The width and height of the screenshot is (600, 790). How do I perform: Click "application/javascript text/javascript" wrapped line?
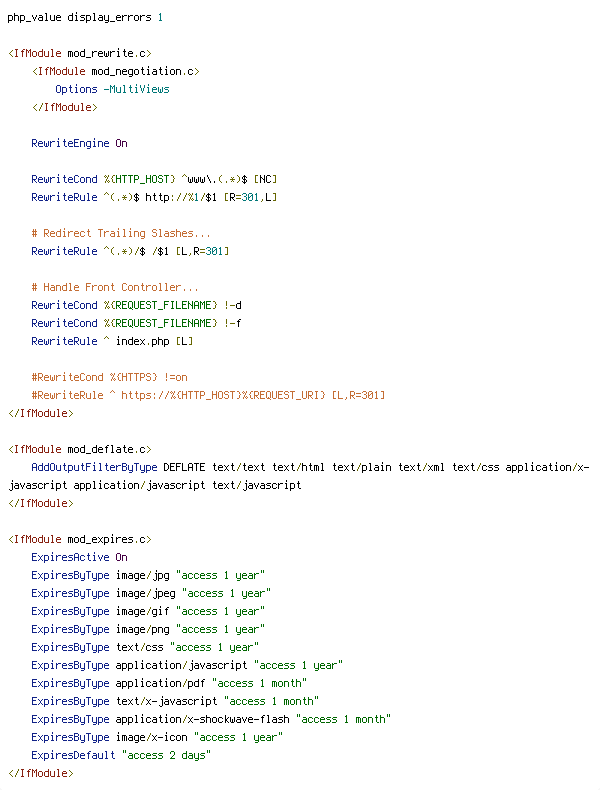(x=155, y=485)
